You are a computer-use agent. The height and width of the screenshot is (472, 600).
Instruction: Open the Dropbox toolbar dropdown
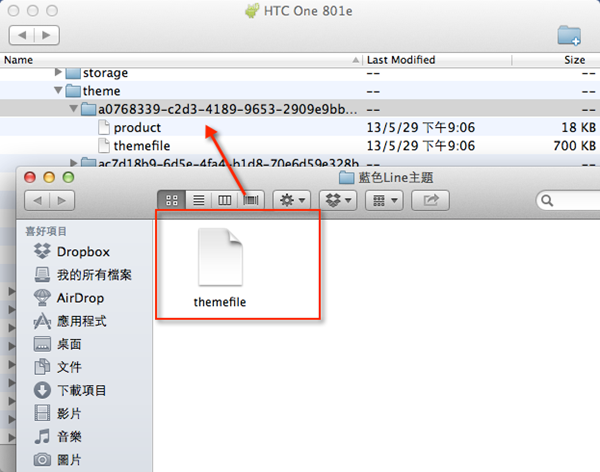coord(338,200)
